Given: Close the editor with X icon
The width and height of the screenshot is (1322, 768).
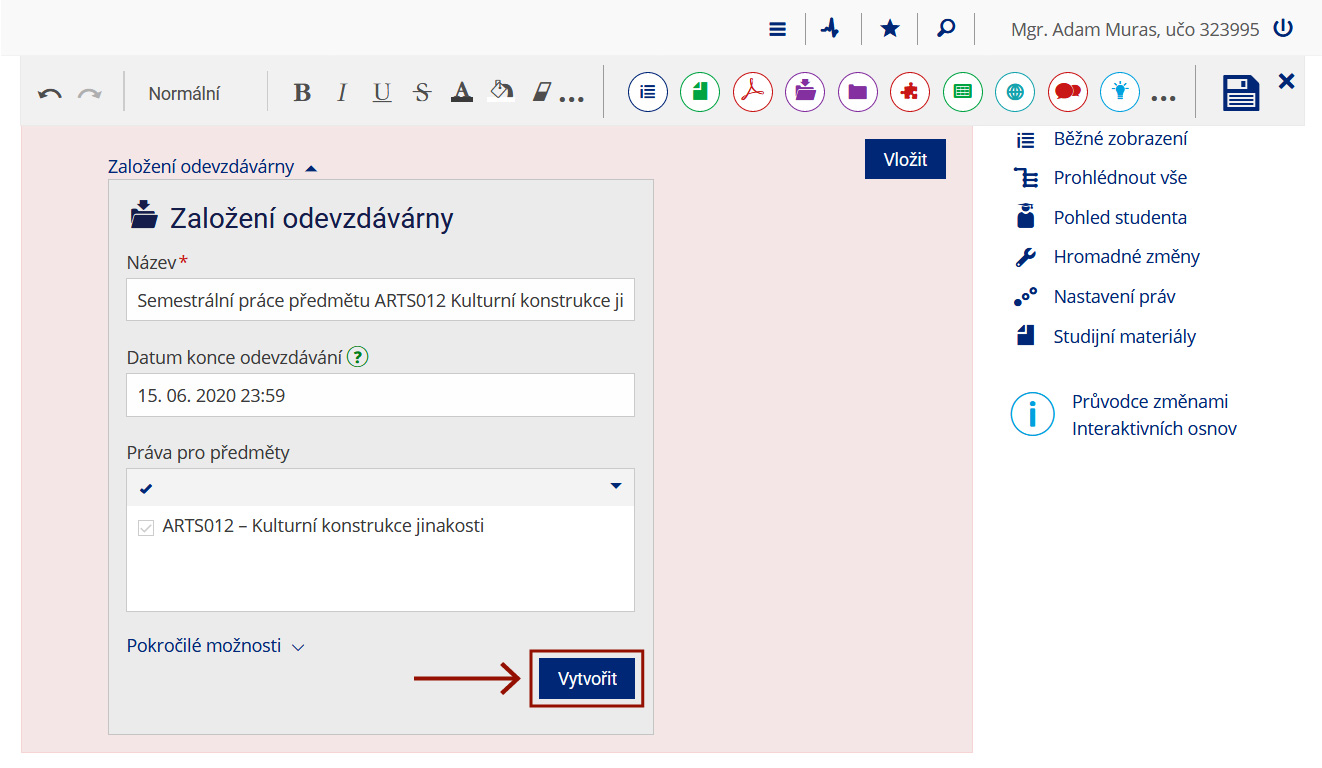Looking at the screenshot, I should pyautogui.click(x=1286, y=81).
